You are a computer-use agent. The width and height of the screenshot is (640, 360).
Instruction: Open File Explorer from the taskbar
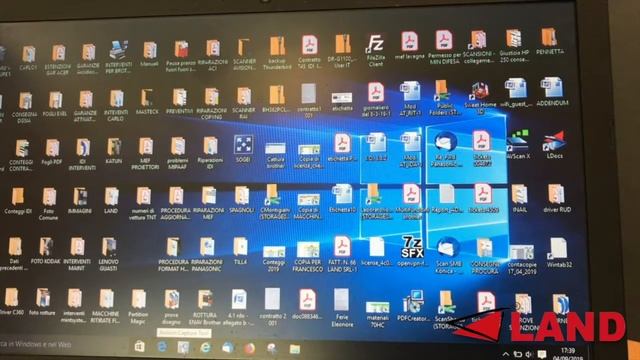coord(295,349)
